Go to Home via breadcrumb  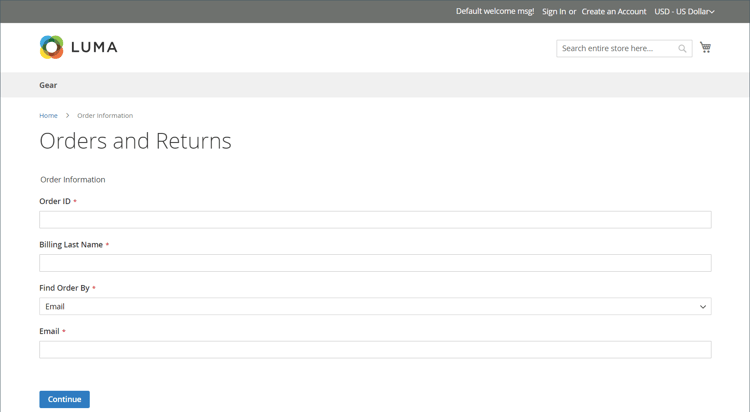48,115
